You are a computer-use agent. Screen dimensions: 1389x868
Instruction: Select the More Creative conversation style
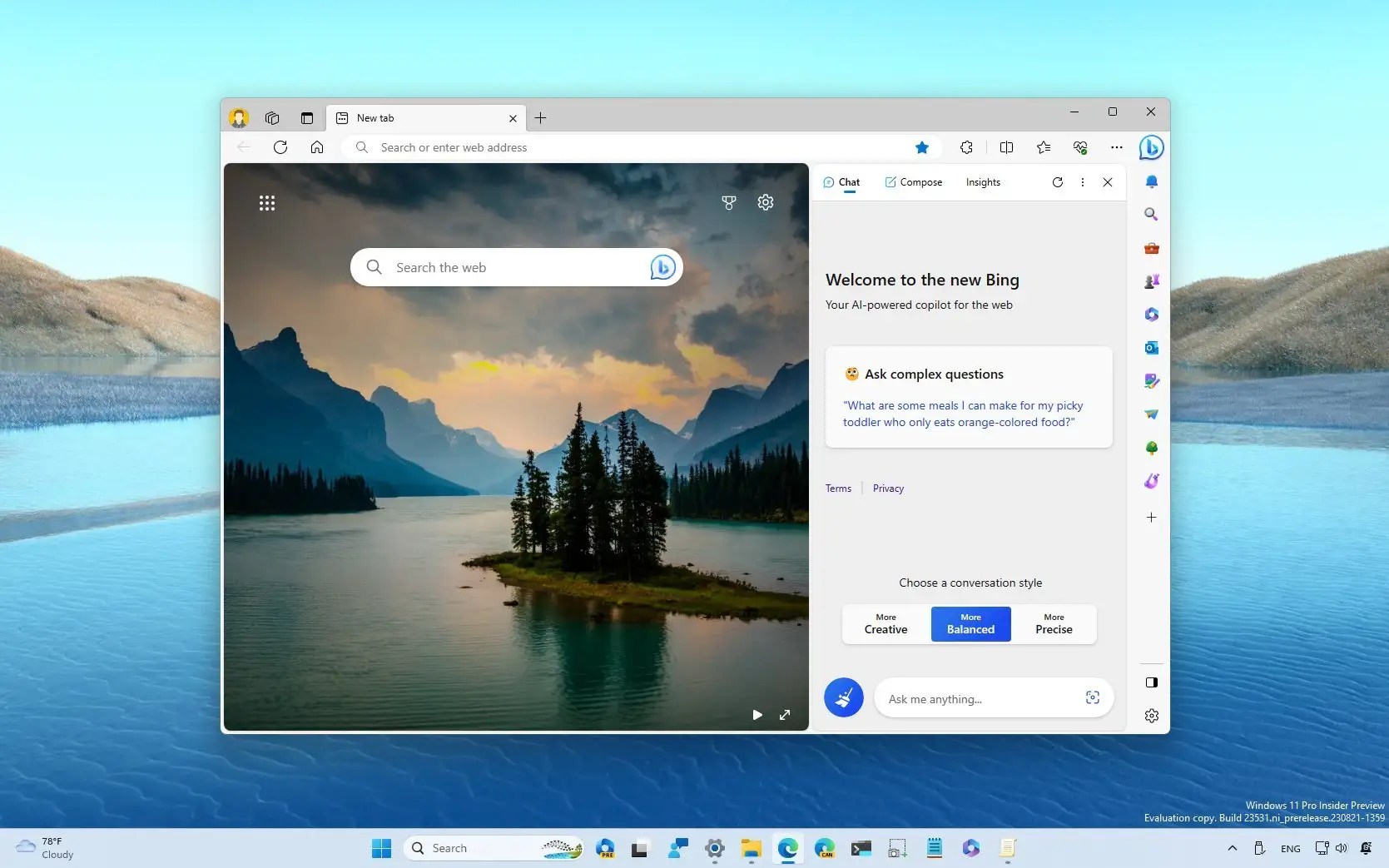click(885, 624)
